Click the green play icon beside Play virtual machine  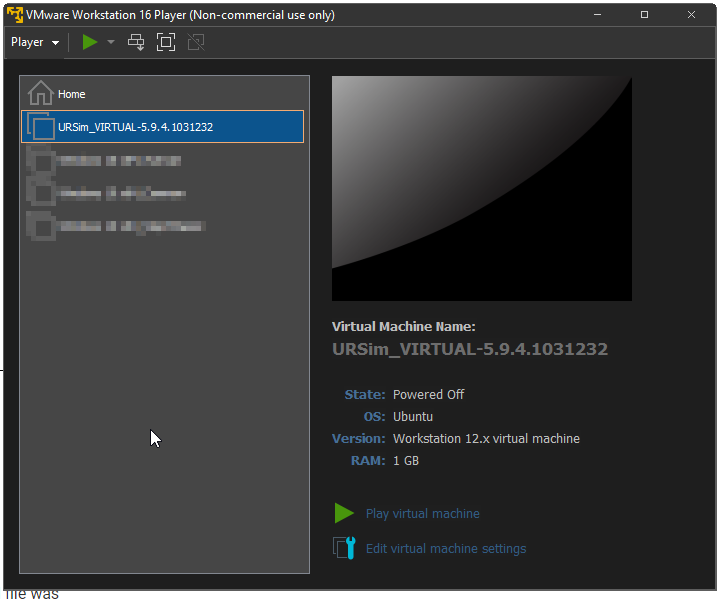point(344,513)
